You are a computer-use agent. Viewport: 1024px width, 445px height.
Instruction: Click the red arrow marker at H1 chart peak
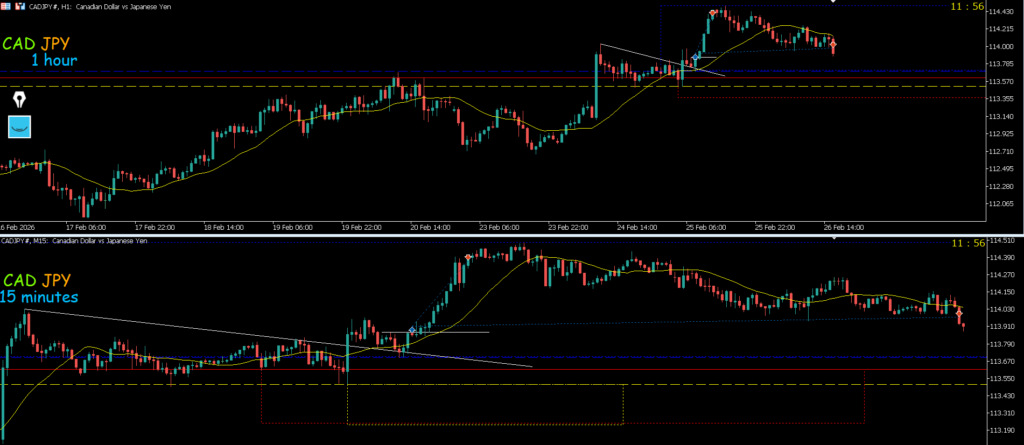pyautogui.click(x=714, y=13)
